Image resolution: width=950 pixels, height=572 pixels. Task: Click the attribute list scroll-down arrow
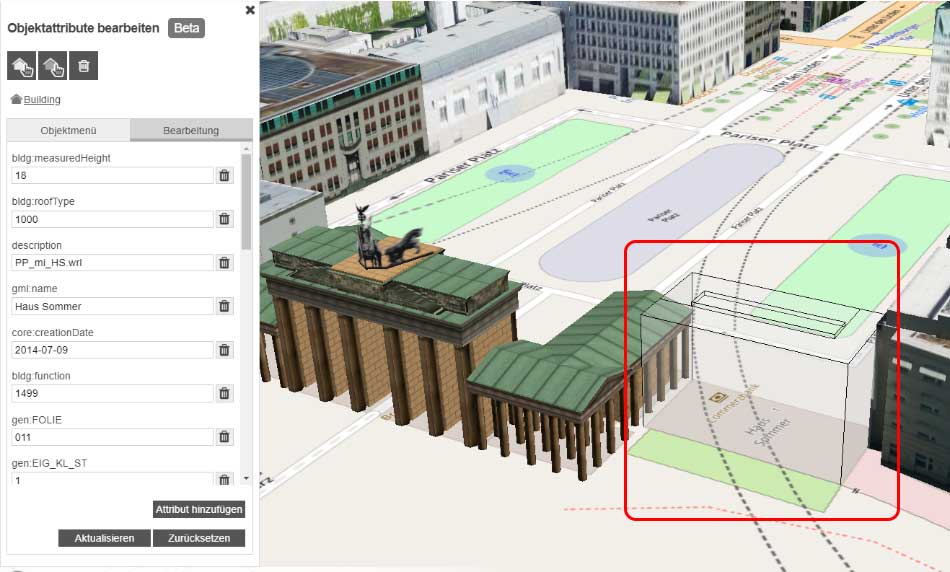click(246, 478)
